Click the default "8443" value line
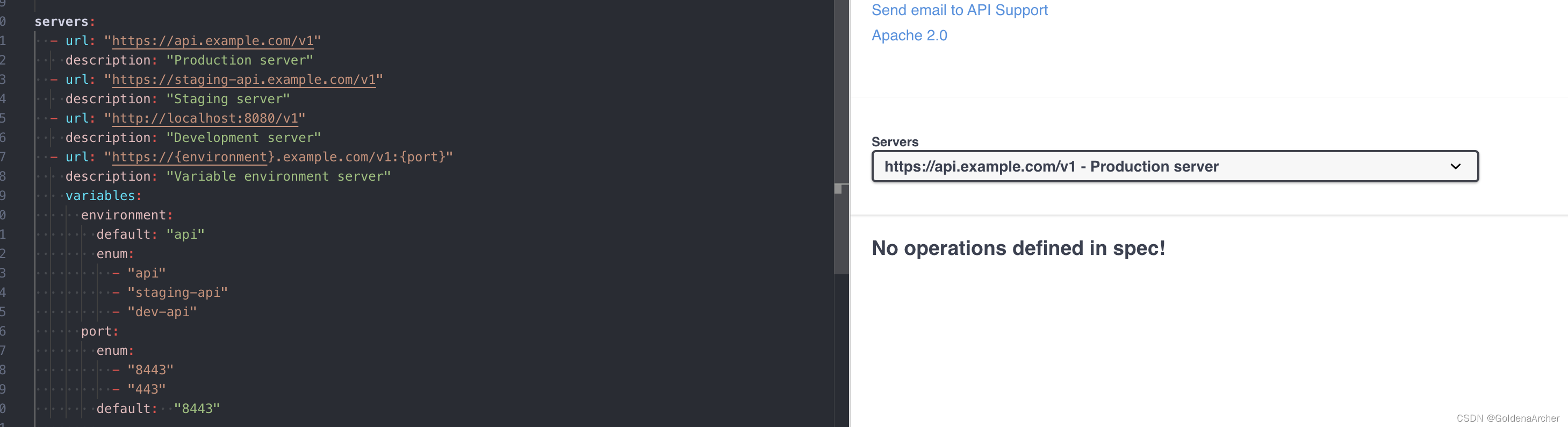This screenshot has height=427, width=1568. [159, 409]
